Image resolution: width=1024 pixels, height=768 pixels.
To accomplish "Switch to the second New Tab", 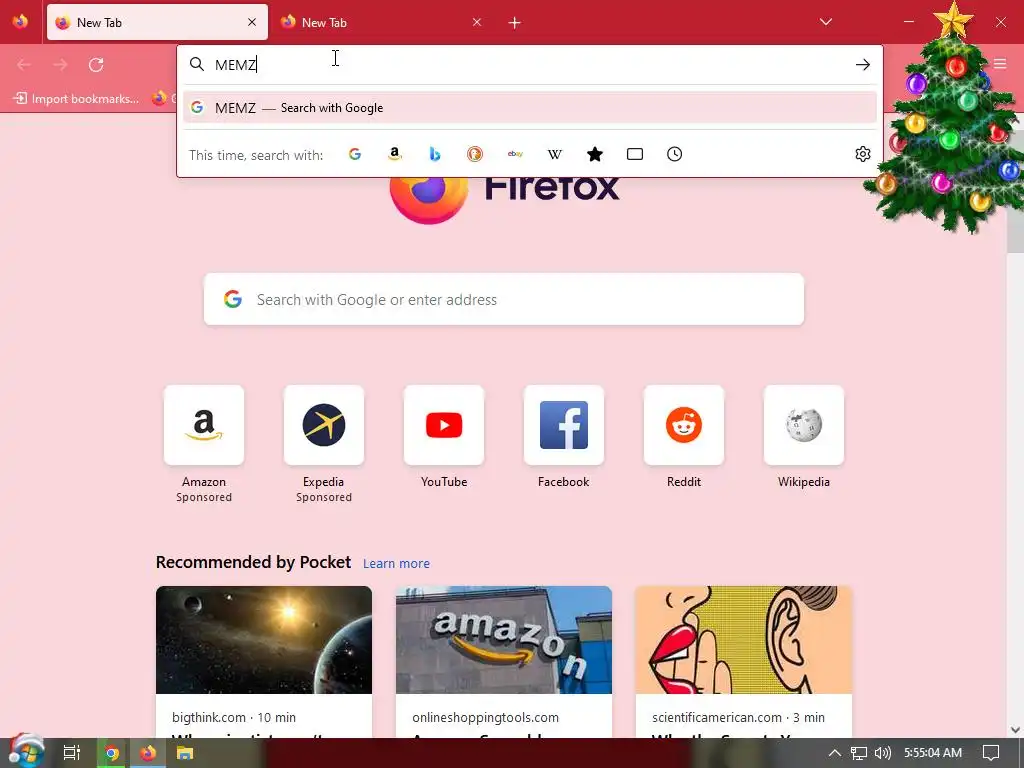I will coord(382,22).
